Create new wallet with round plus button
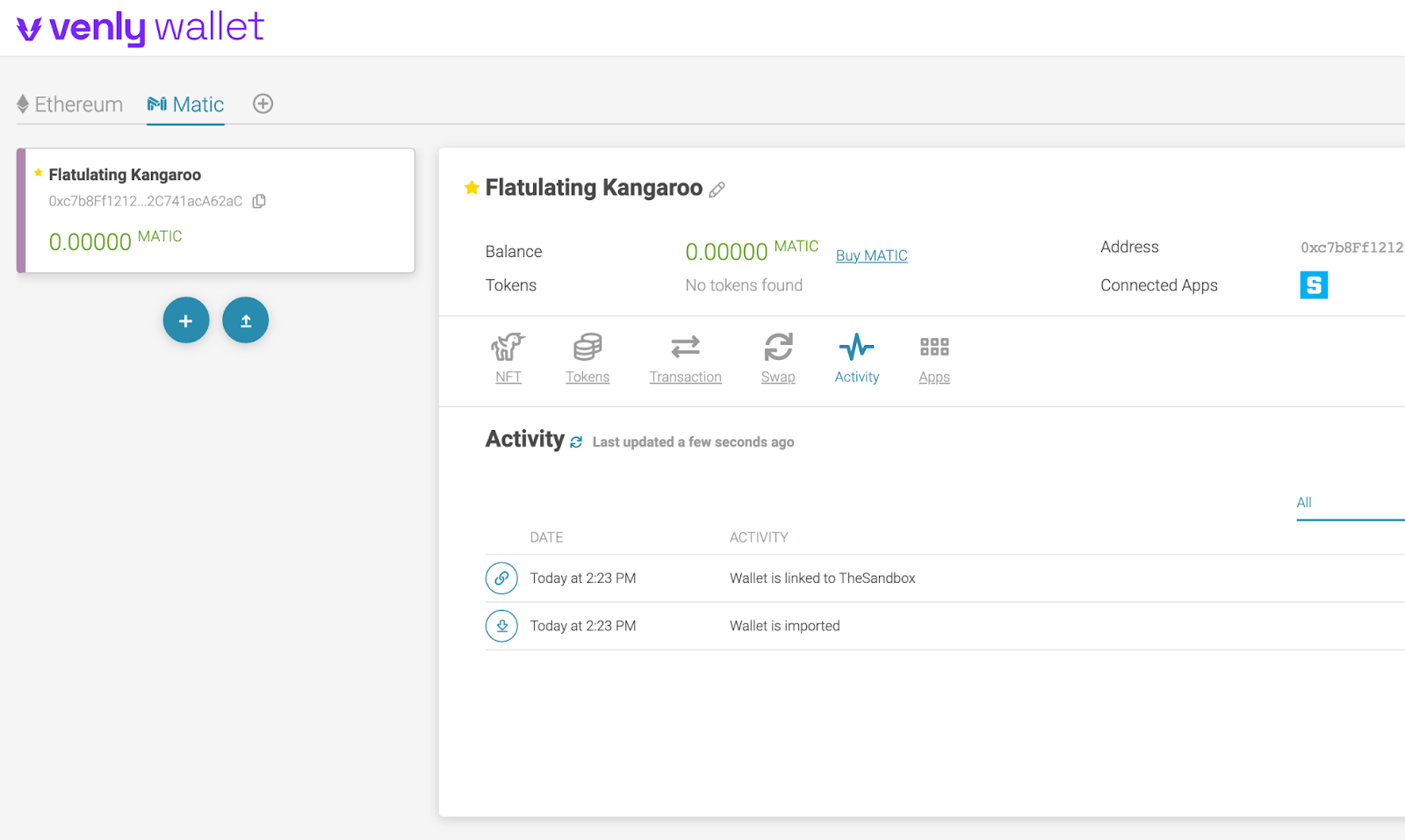The width and height of the screenshot is (1405, 840). click(186, 320)
